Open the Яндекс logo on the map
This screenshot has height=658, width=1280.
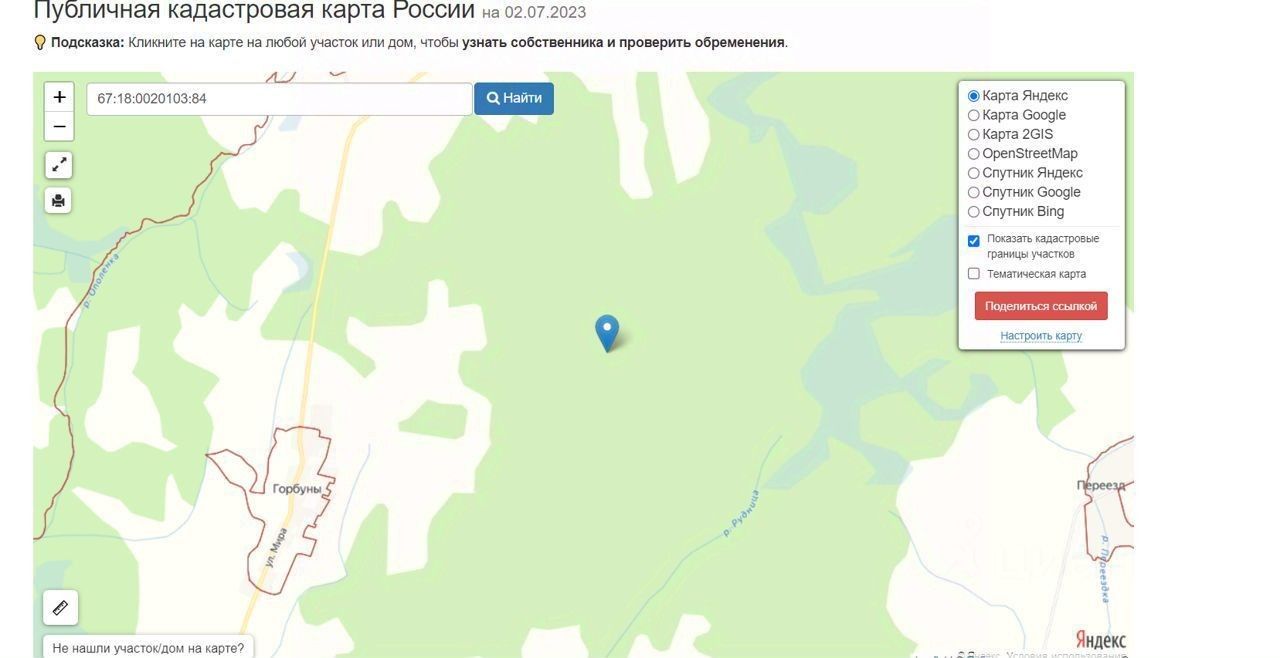1100,640
